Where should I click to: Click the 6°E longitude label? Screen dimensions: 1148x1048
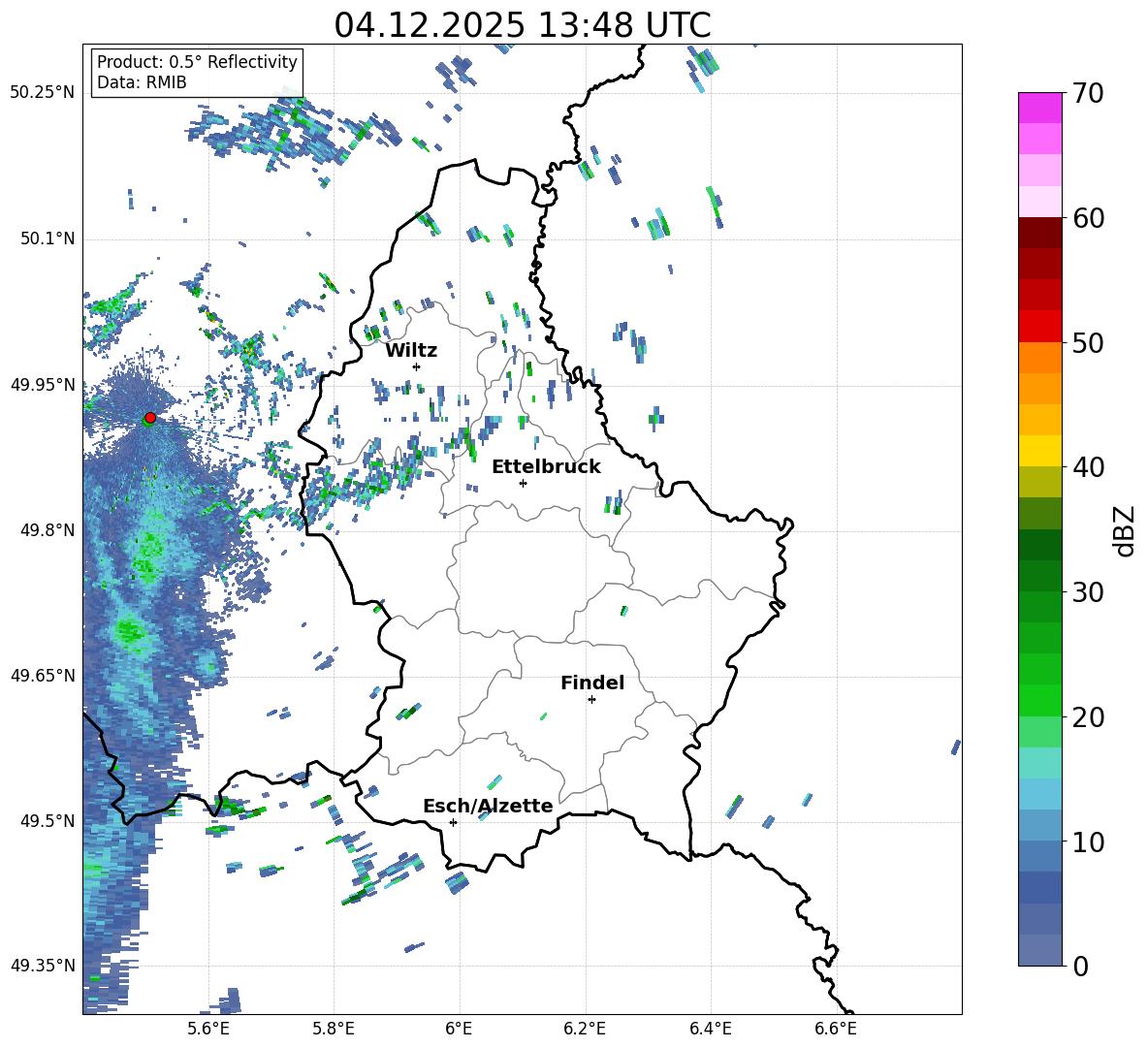[459, 1029]
